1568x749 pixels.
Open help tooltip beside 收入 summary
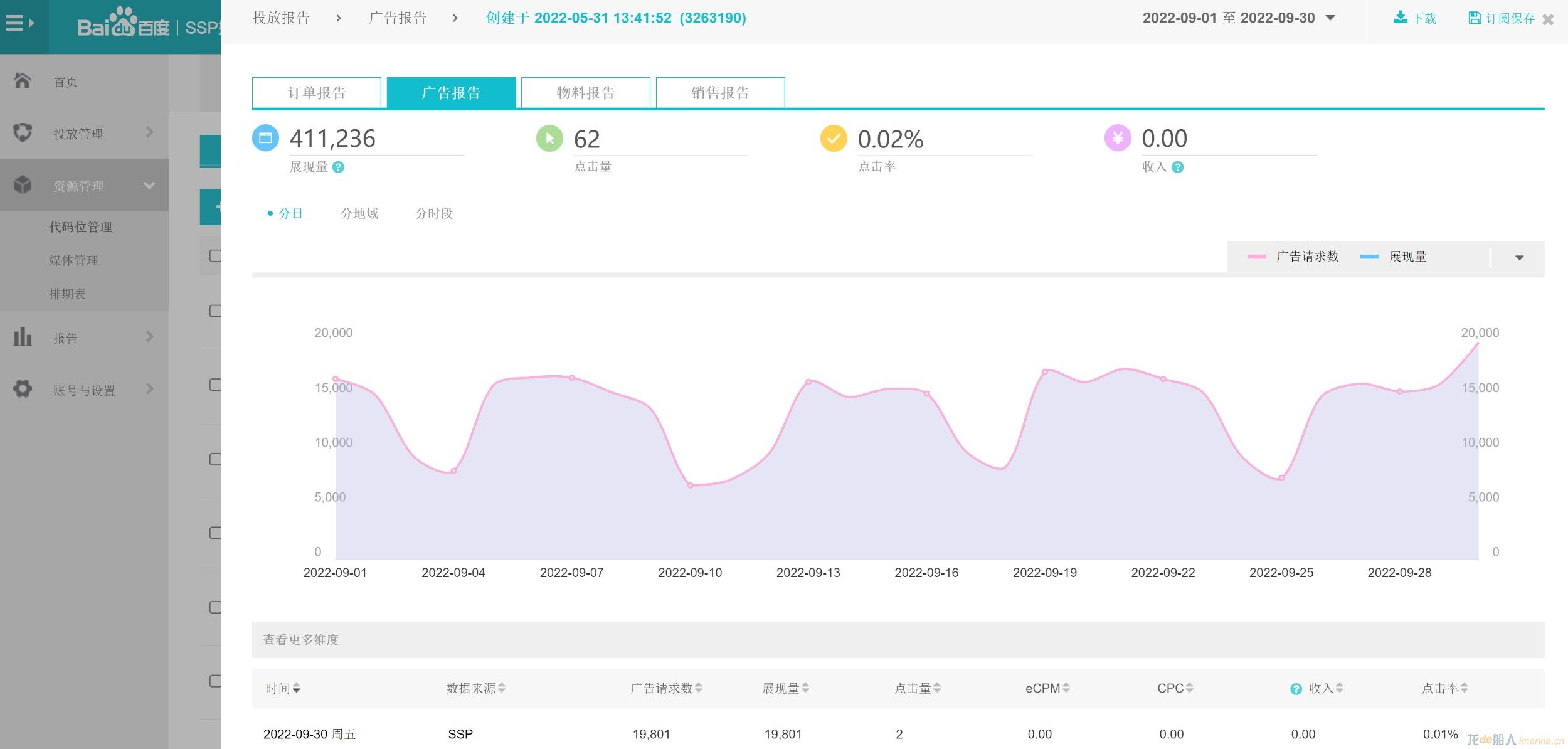click(1178, 167)
